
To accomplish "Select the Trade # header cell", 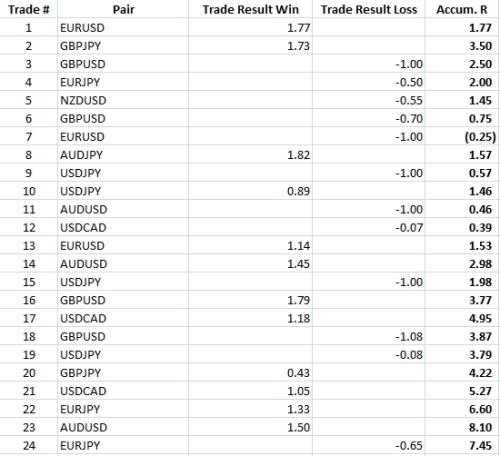I will point(29,9).
